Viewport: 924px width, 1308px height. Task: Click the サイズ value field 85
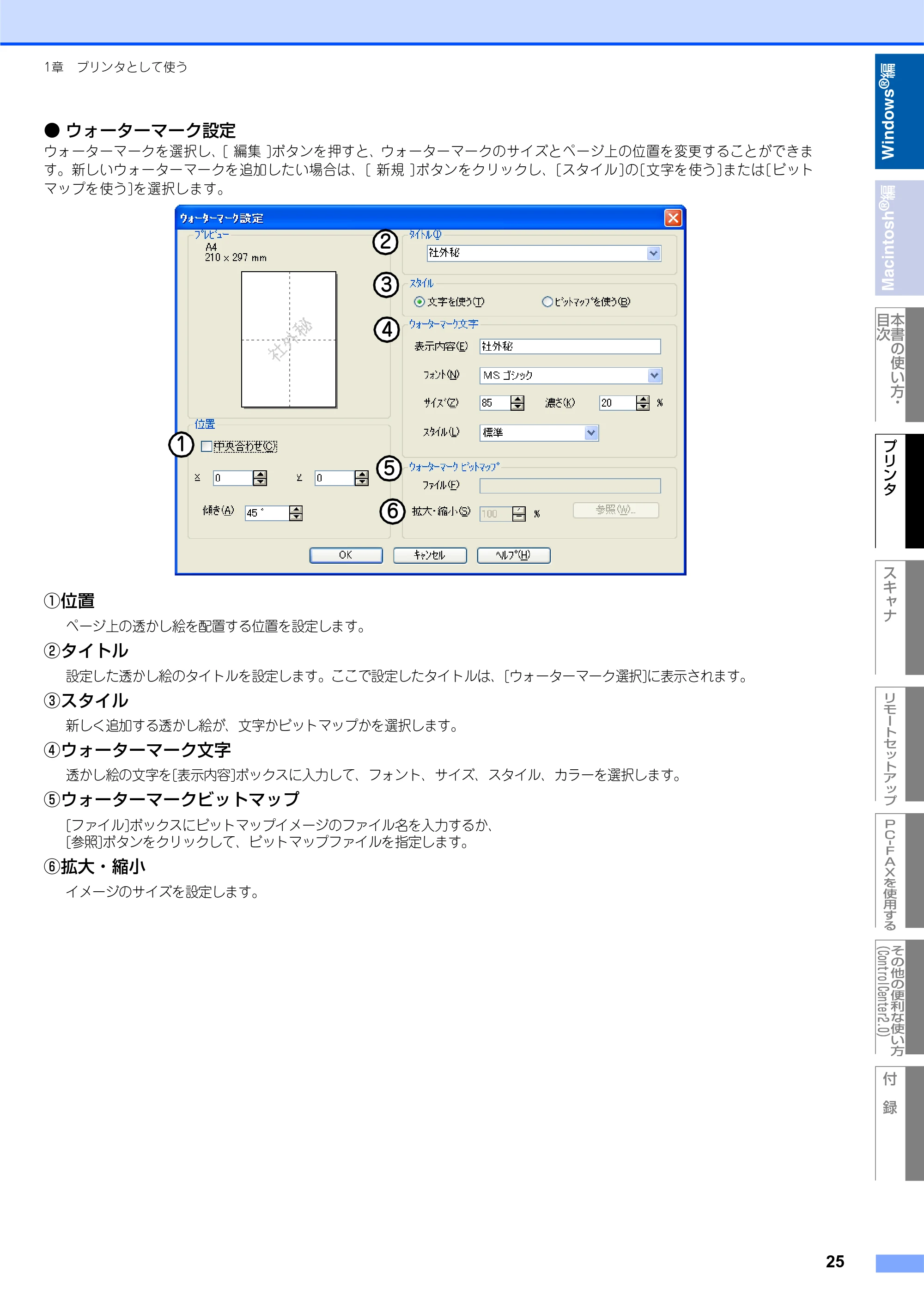495,403
